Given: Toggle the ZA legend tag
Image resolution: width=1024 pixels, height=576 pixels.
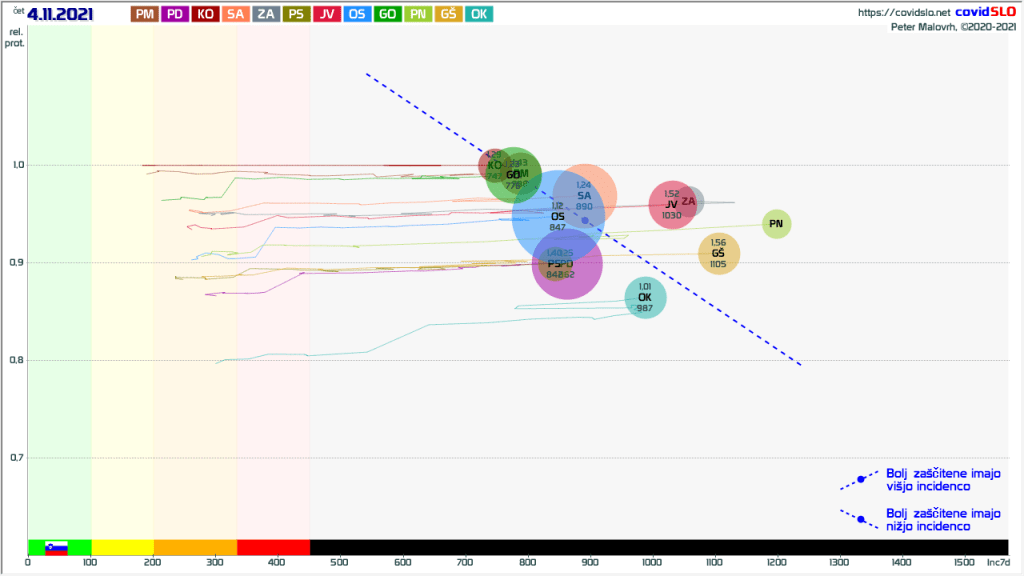Looking at the screenshot, I should (266, 14).
